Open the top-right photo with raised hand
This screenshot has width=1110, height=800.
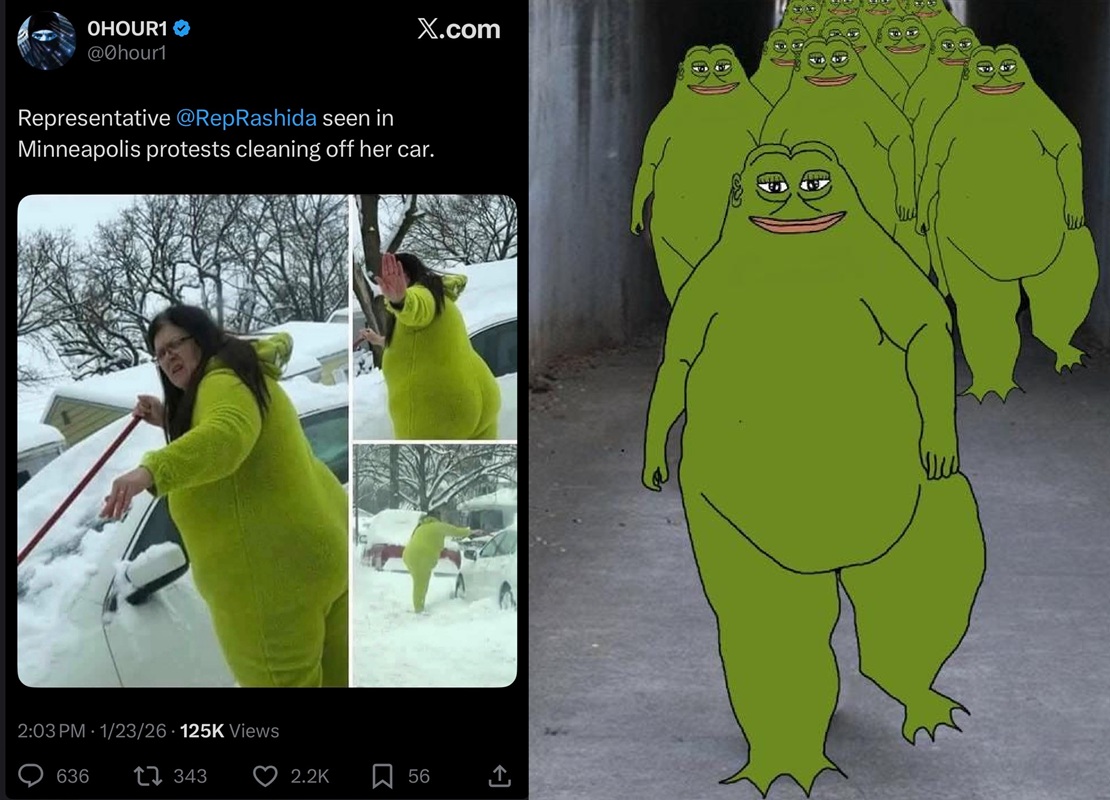435,317
